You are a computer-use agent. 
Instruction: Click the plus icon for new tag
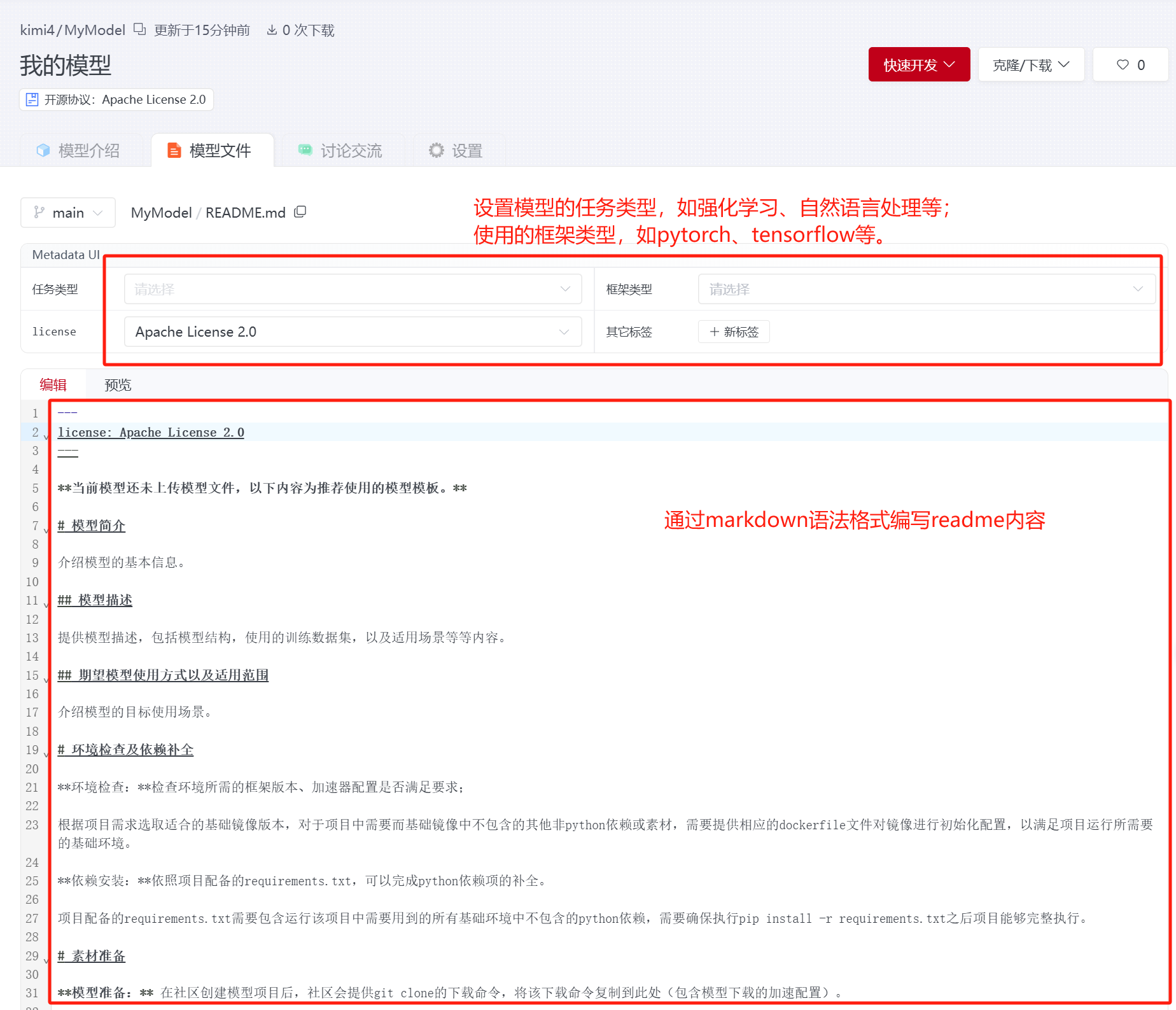(x=715, y=332)
